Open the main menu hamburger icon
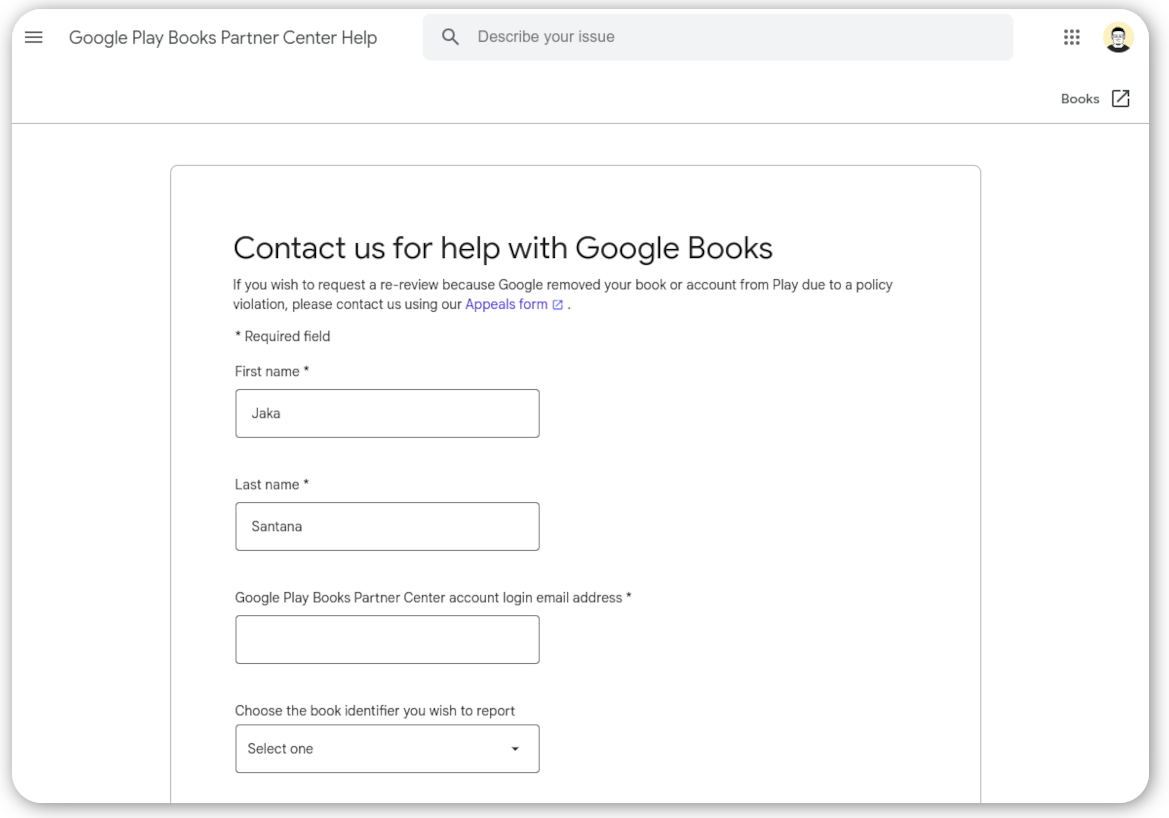The image size is (1169, 818). pyautogui.click(x=34, y=38)
